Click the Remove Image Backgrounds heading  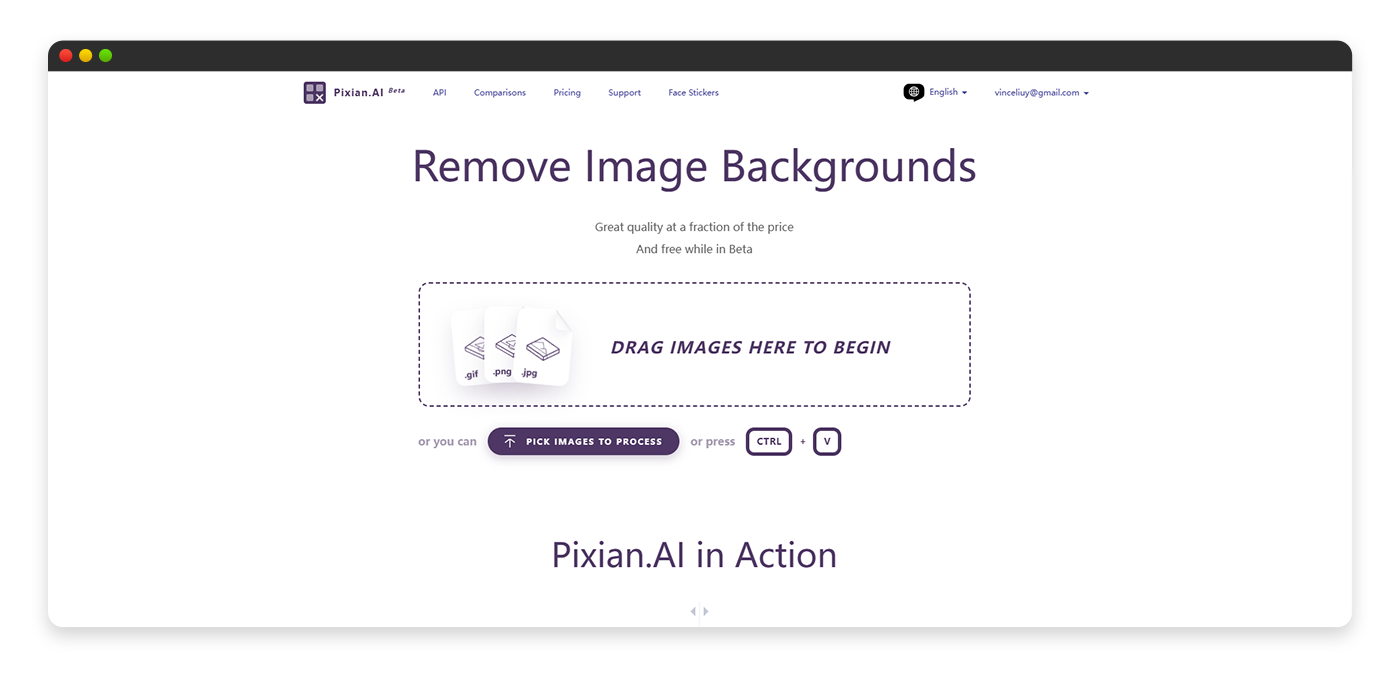click(694, 166)
